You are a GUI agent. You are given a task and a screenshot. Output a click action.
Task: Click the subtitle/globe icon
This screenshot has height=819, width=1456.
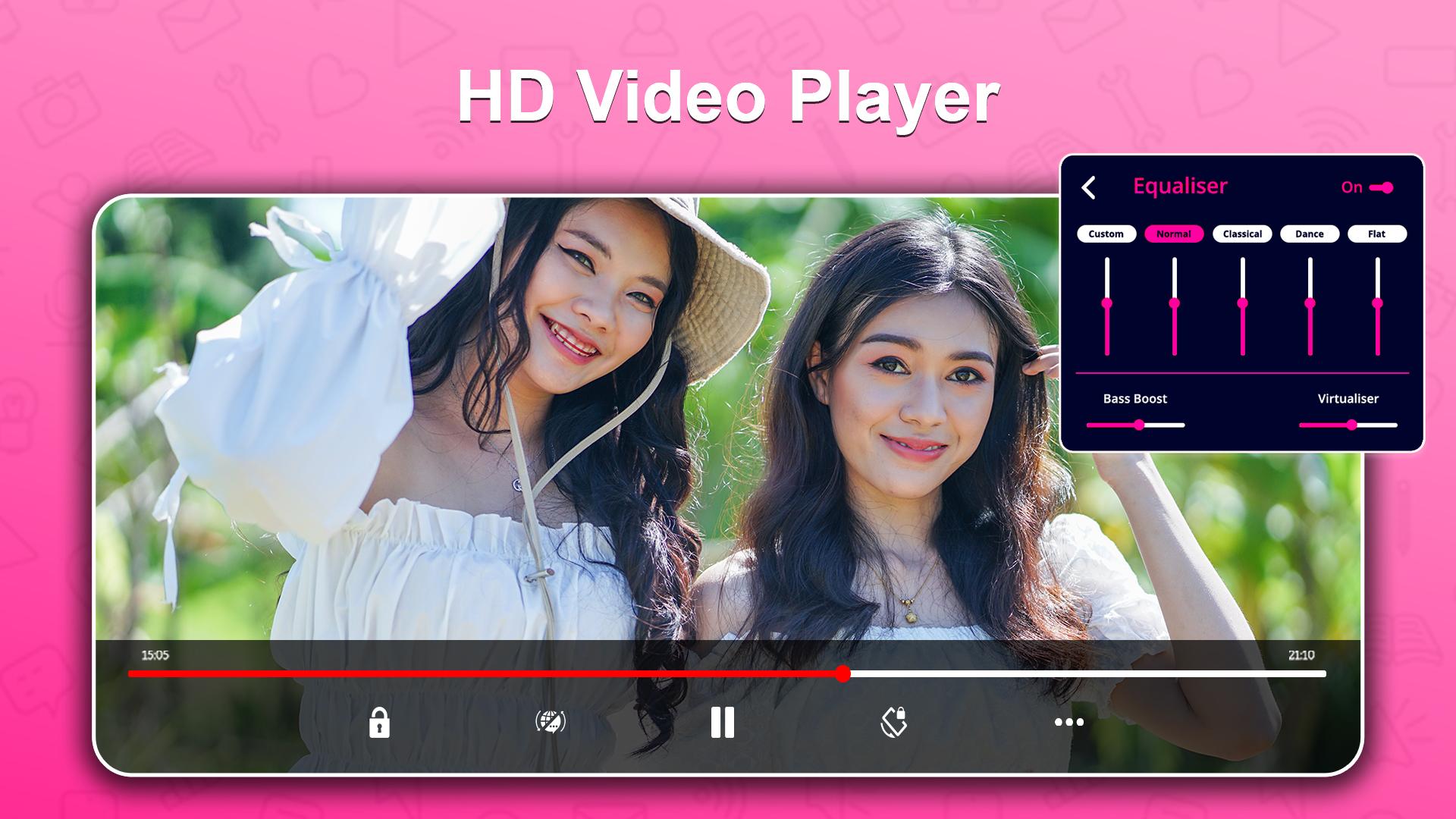[x=550, y=722]
